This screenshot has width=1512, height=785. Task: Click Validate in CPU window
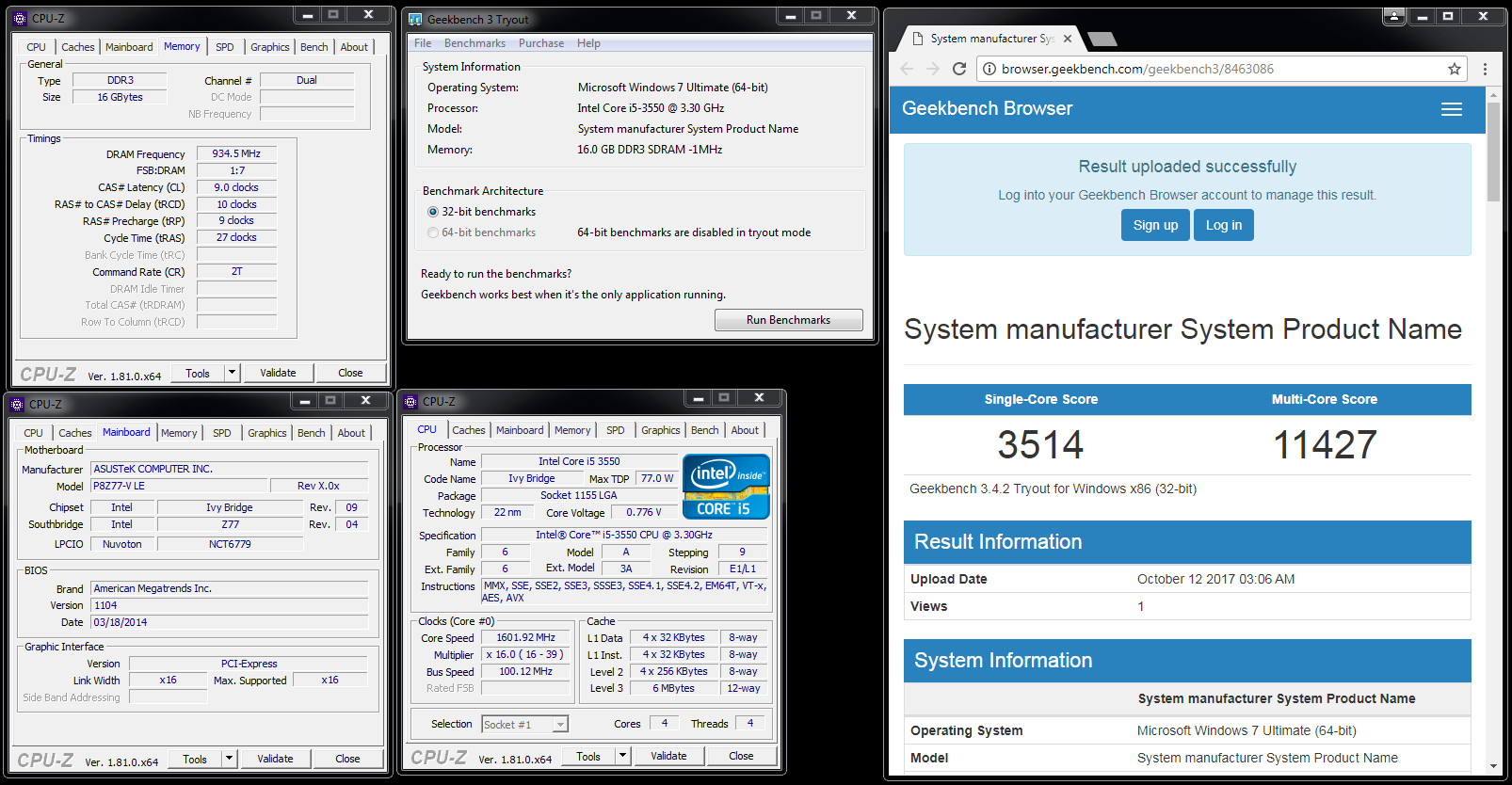668,756
